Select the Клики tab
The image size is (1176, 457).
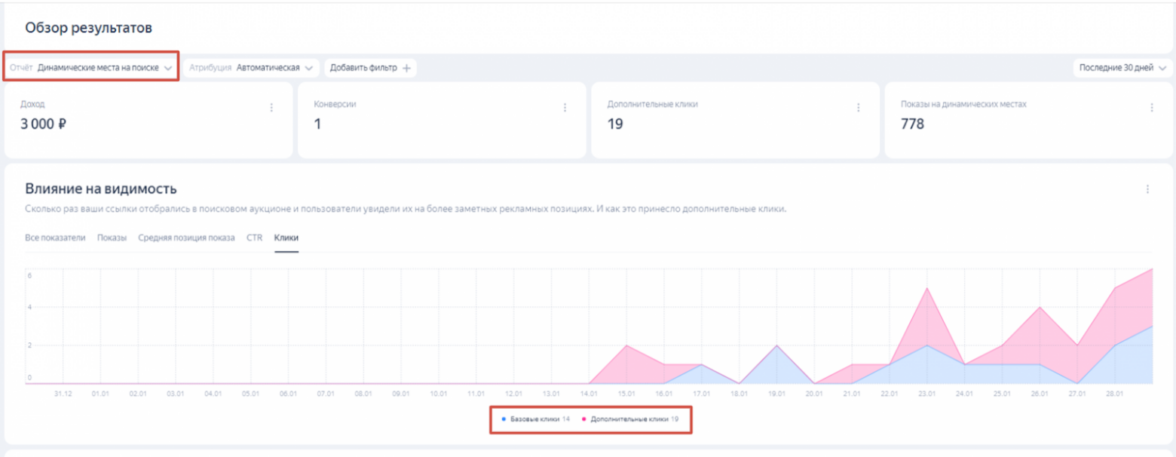point(286,238)
